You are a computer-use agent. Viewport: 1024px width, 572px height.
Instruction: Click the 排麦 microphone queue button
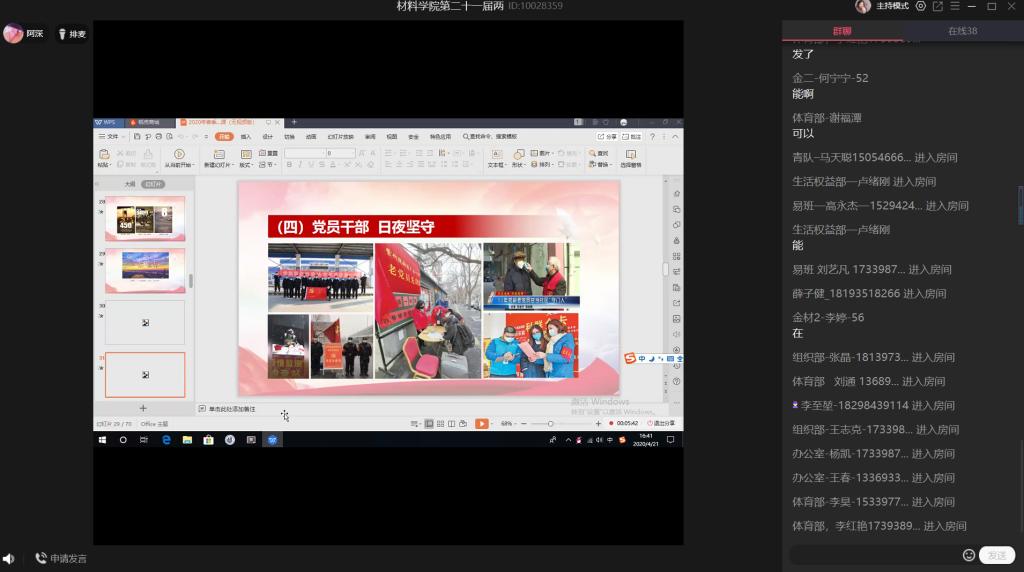tap(71, 34)
